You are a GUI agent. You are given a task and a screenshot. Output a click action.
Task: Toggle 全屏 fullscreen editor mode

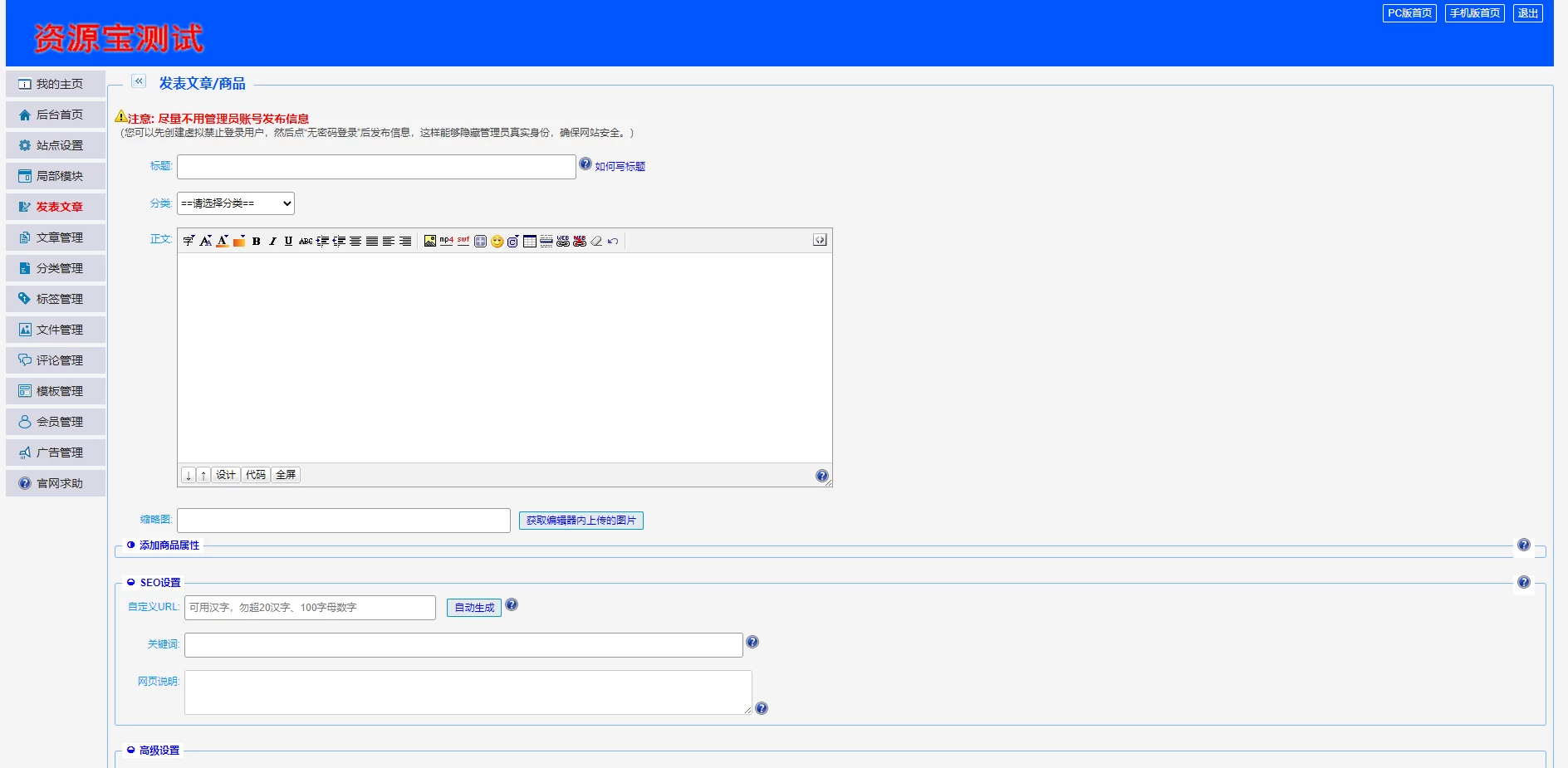pyautogui.click(x=286, y=475)
